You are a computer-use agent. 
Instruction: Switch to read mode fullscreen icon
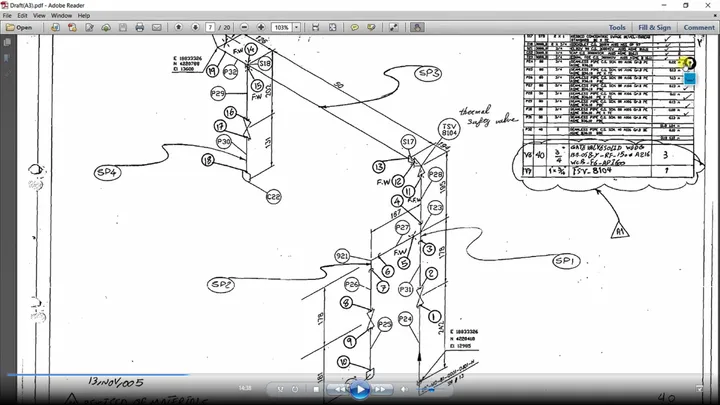[x=394, y=28]
